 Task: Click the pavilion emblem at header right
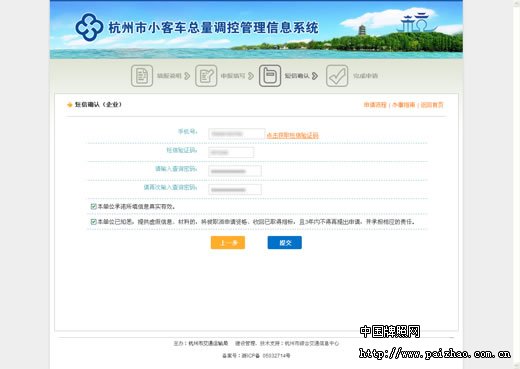(416, 23)
